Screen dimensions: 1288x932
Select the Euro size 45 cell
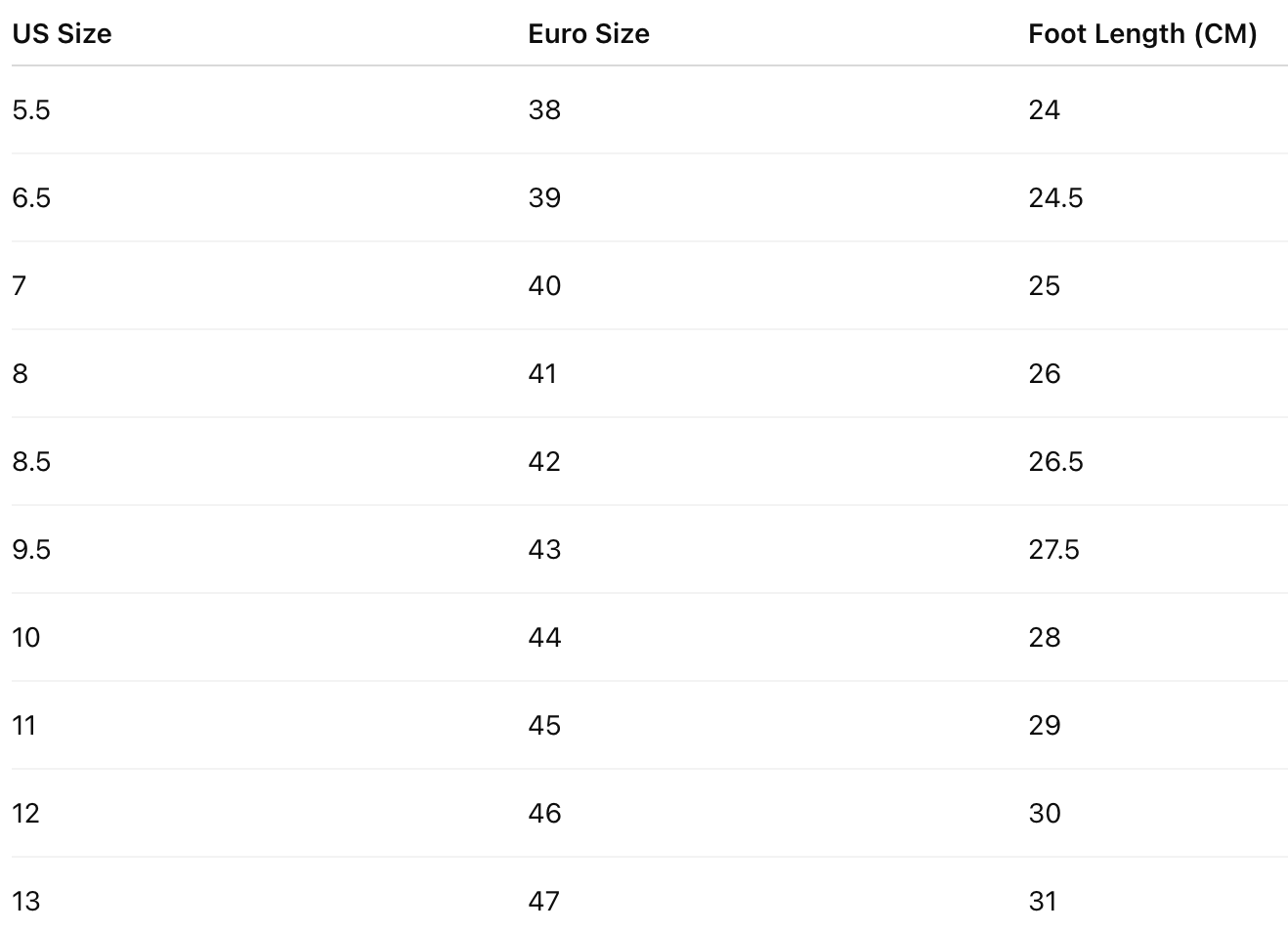pyautogui.click(x=544, y=725)
